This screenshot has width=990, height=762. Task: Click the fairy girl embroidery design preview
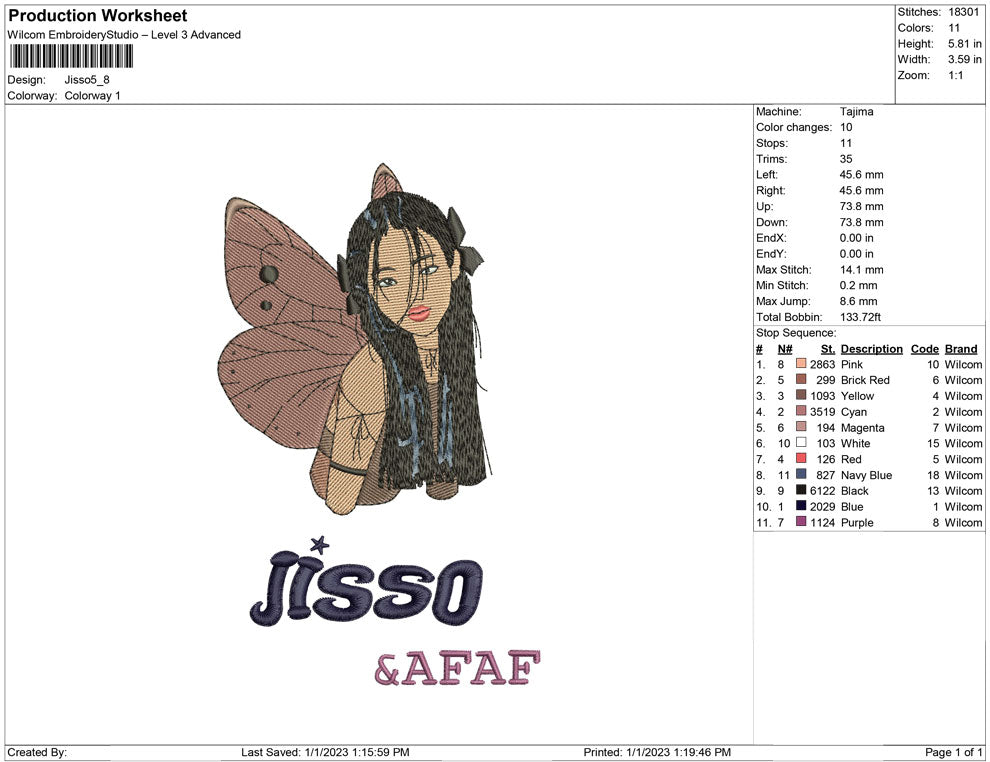[354, 338]
